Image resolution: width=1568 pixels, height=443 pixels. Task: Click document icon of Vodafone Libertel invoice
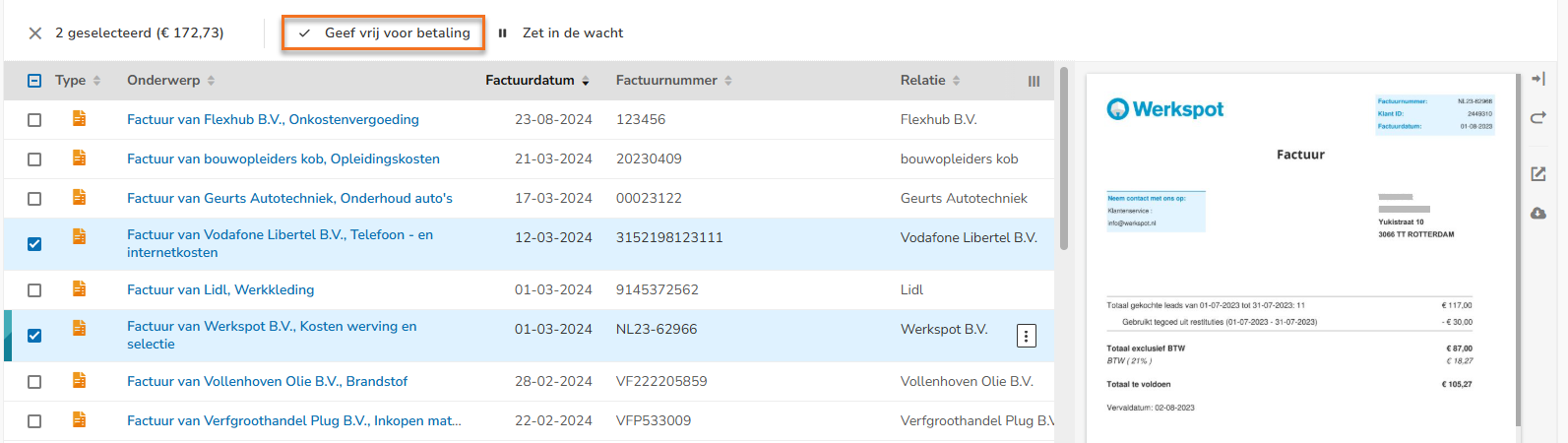click(79, 236)
